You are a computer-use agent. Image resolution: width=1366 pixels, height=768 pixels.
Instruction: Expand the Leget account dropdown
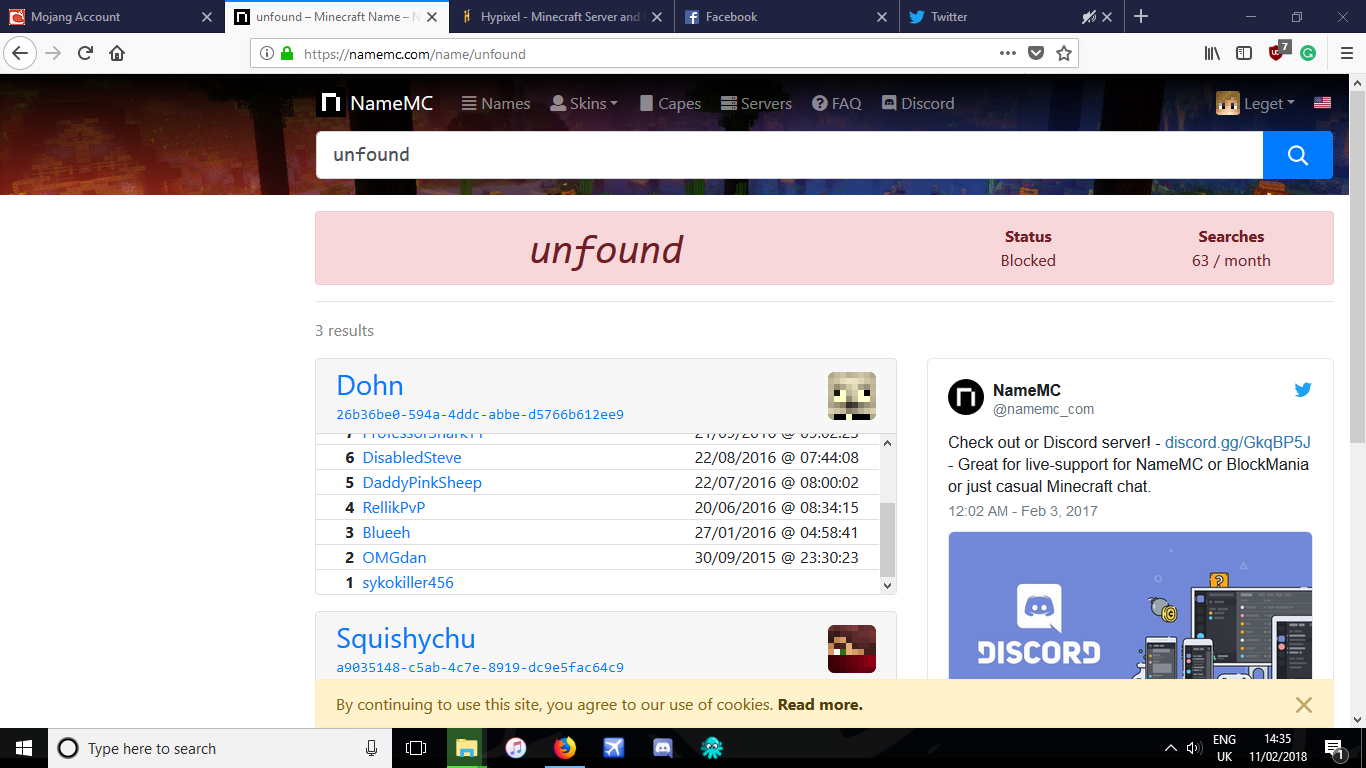pyautogui.click(x=1255, y=103)
